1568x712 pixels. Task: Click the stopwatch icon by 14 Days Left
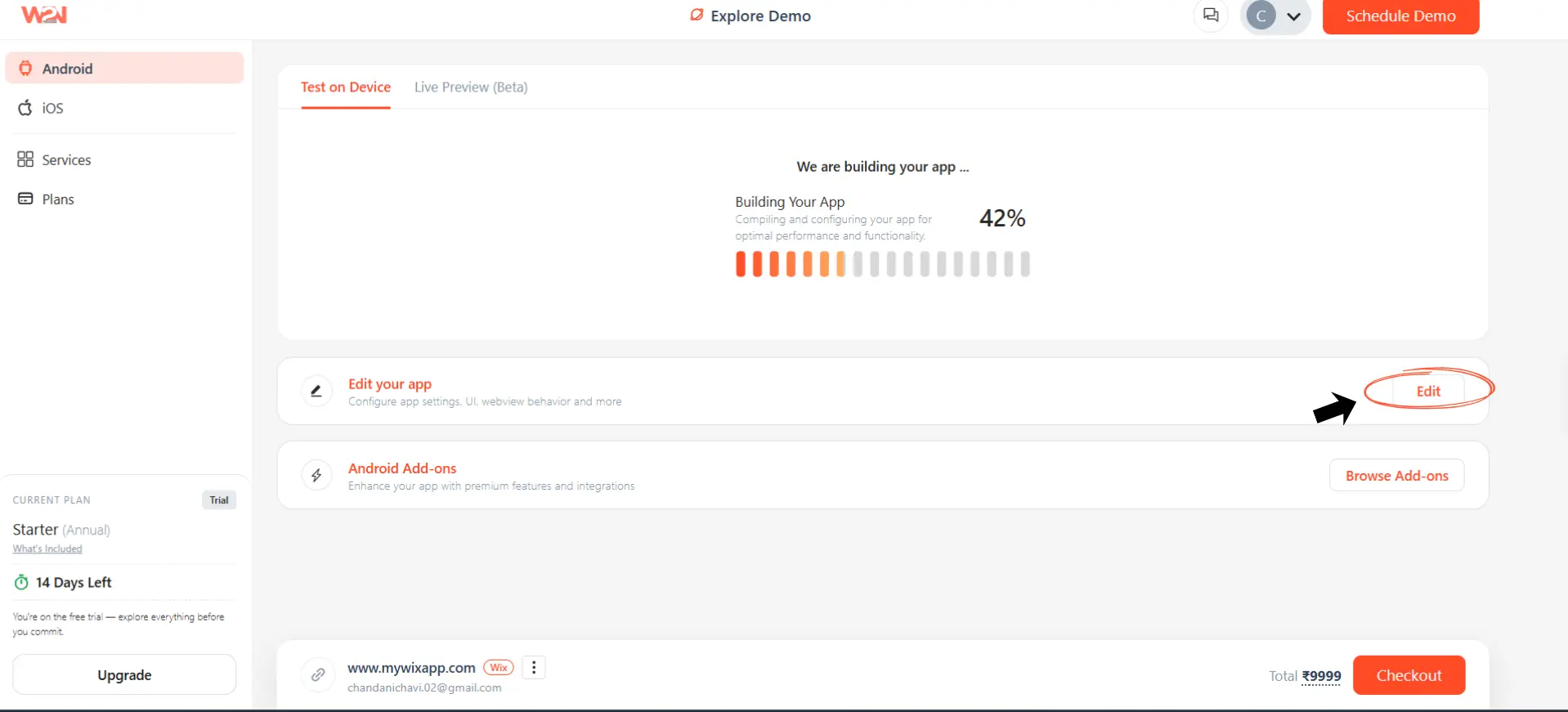[21, 582]
